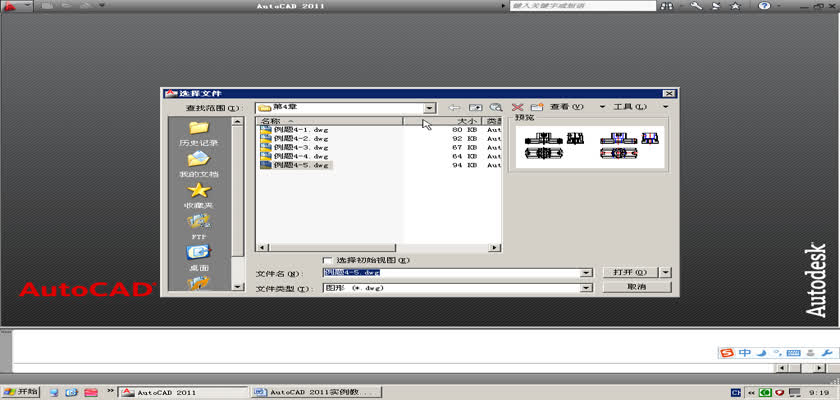
Task: Click the binoculars search icon
Action: point(666,6)
